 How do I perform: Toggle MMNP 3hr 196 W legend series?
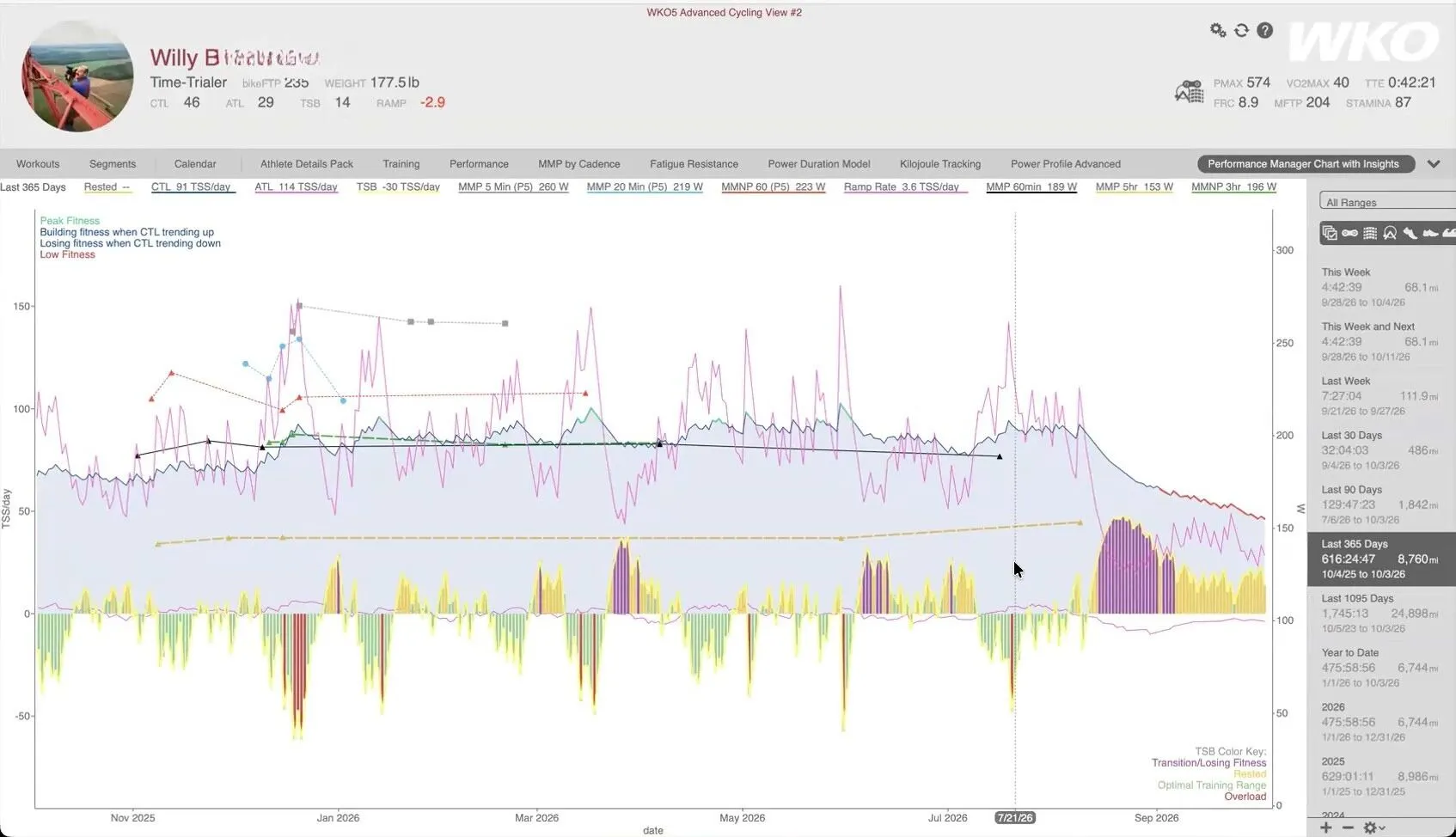click(1234, 187)
